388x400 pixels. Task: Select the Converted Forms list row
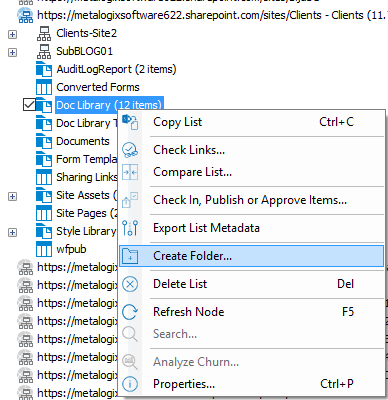98,87
